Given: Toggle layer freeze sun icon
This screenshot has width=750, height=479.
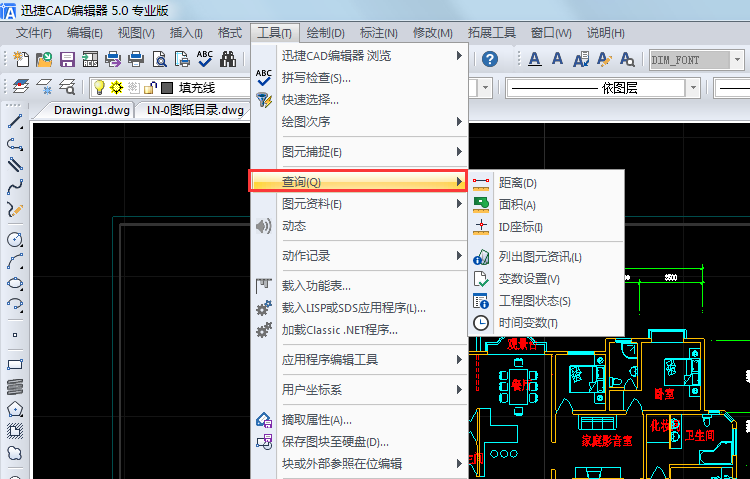Looking at the screenshot, I should click(116, 88).
